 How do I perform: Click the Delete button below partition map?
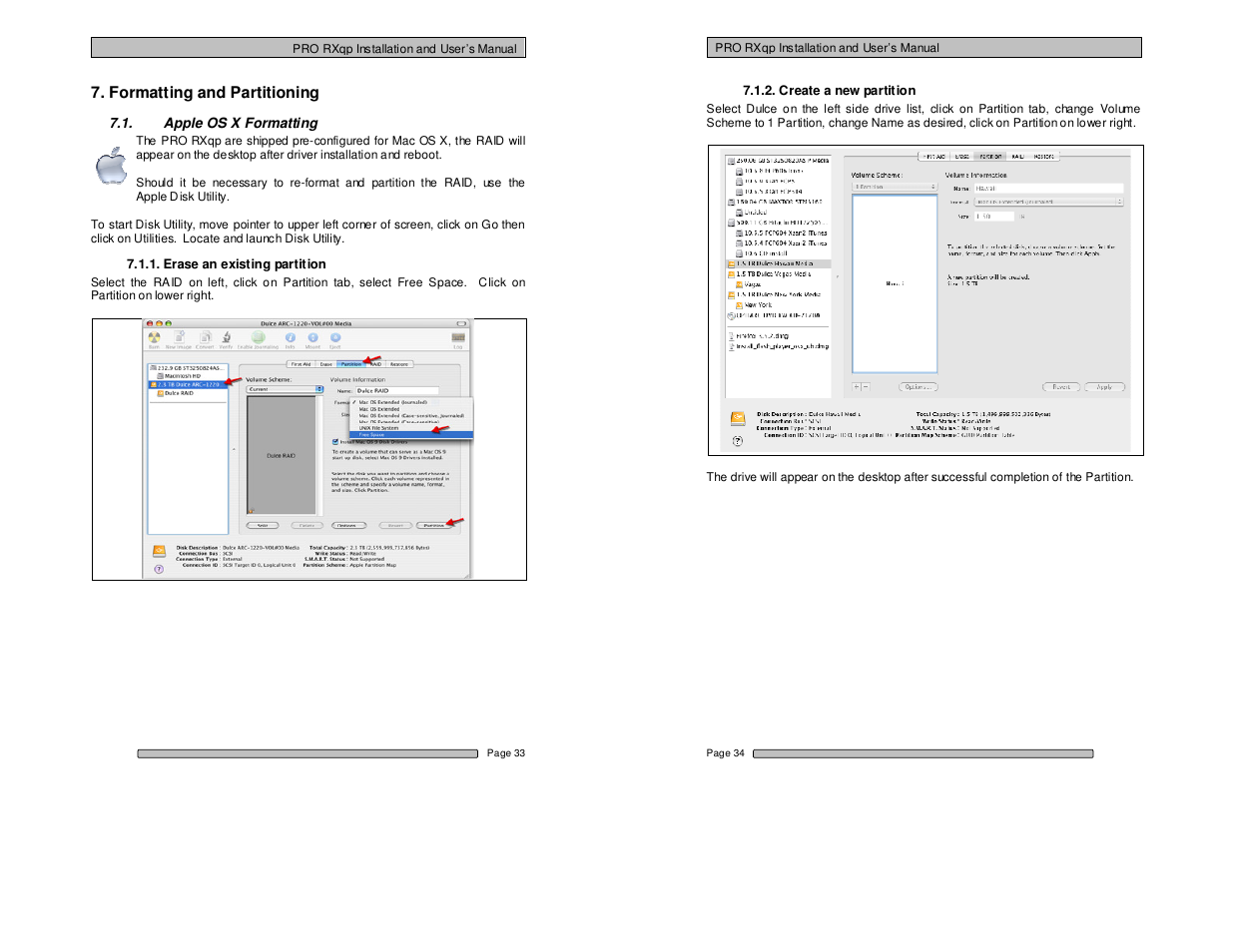click(308, 525)
